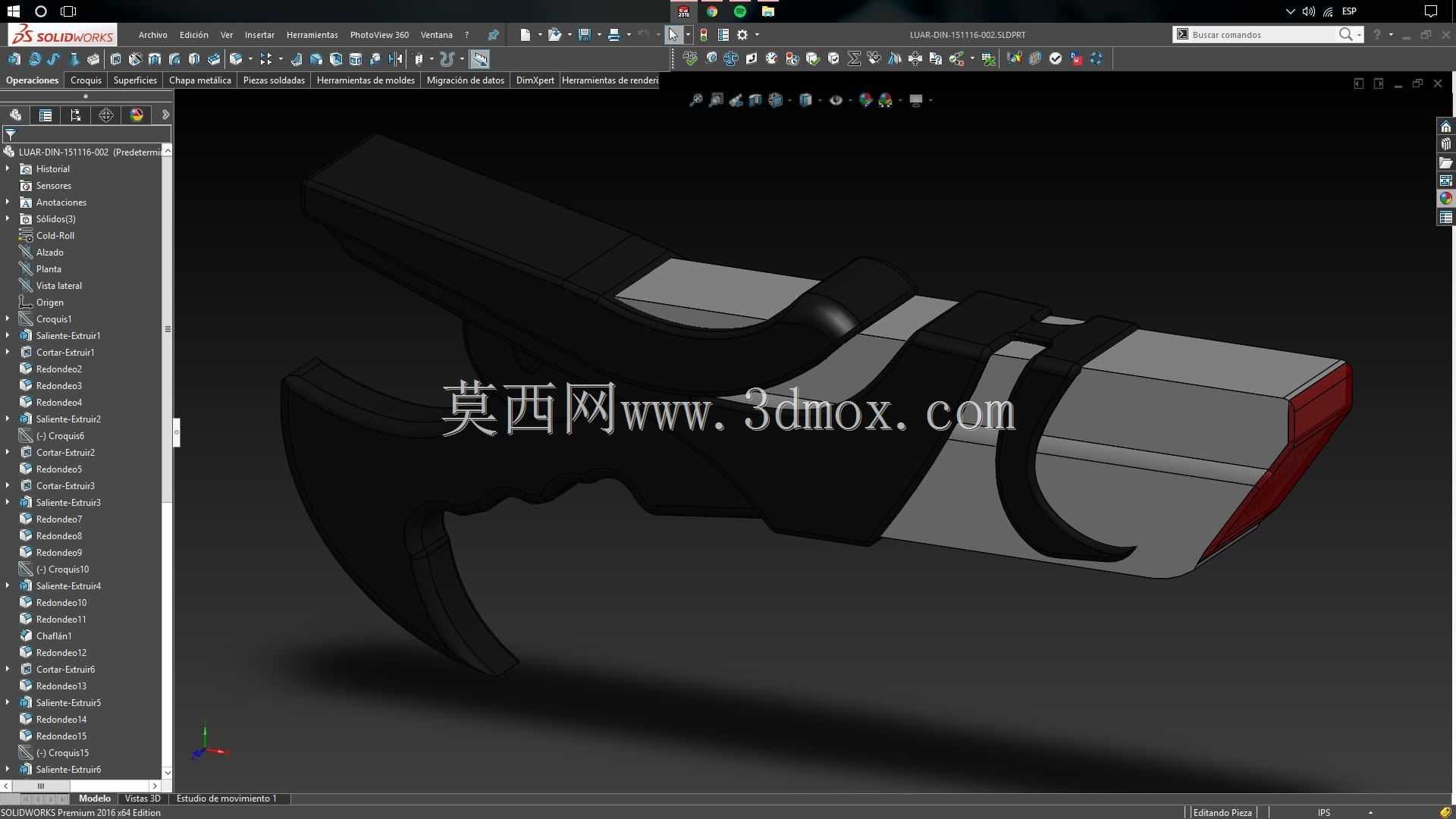Click the Edit Appearance sphere icon
The width and height of the screenshot is (1456, 819).
(x=865, y=100)
